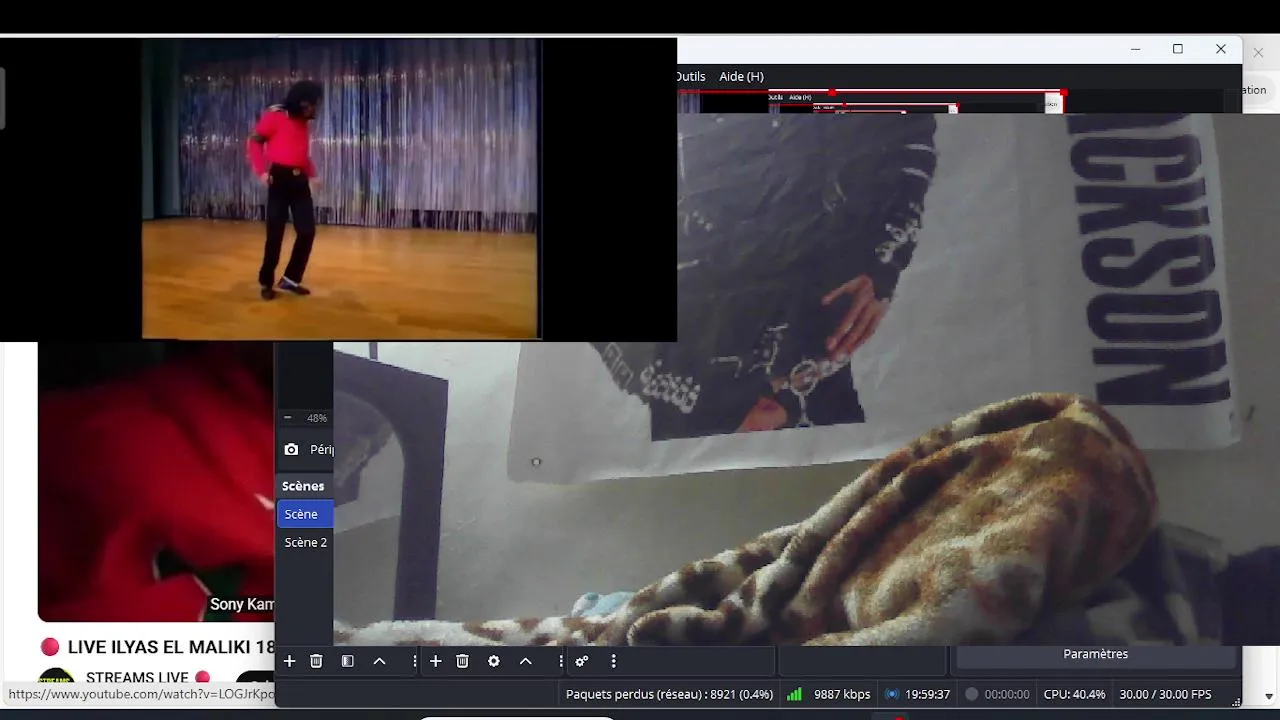
Task: Open scene filters in the Scènes toolbar
Action: tap(348, 661)
